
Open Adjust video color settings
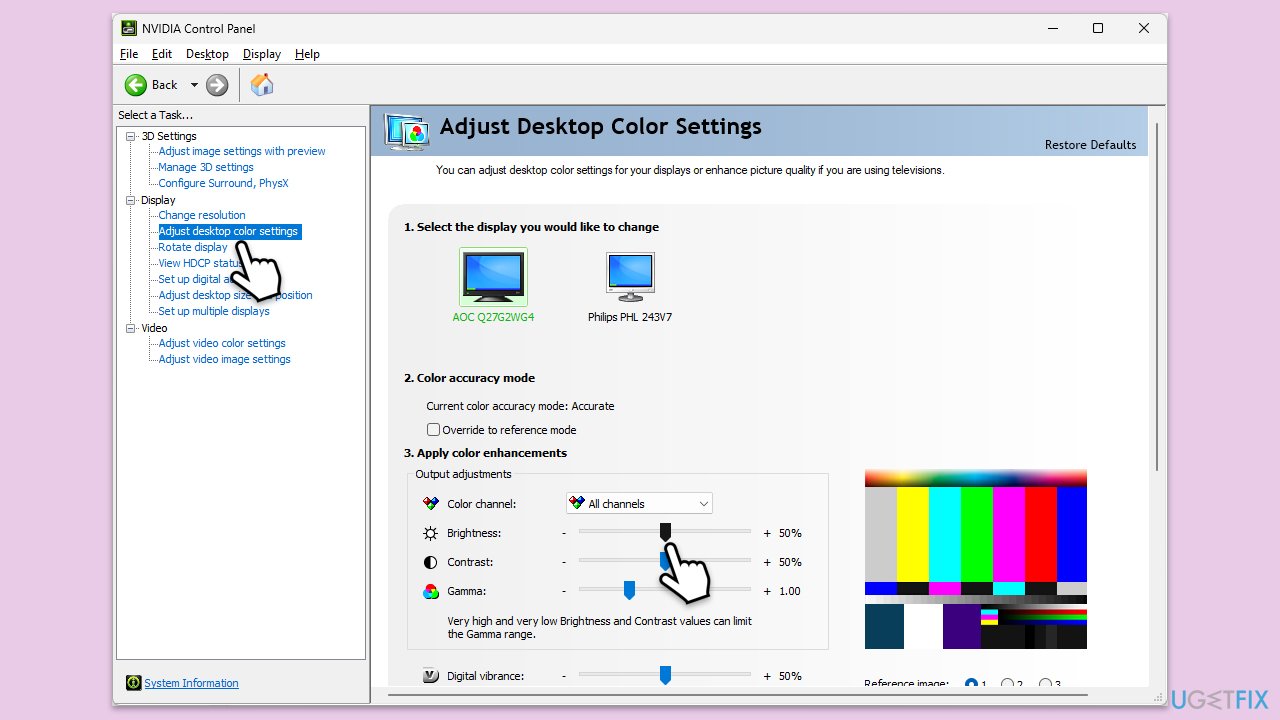tap(222, 343)
